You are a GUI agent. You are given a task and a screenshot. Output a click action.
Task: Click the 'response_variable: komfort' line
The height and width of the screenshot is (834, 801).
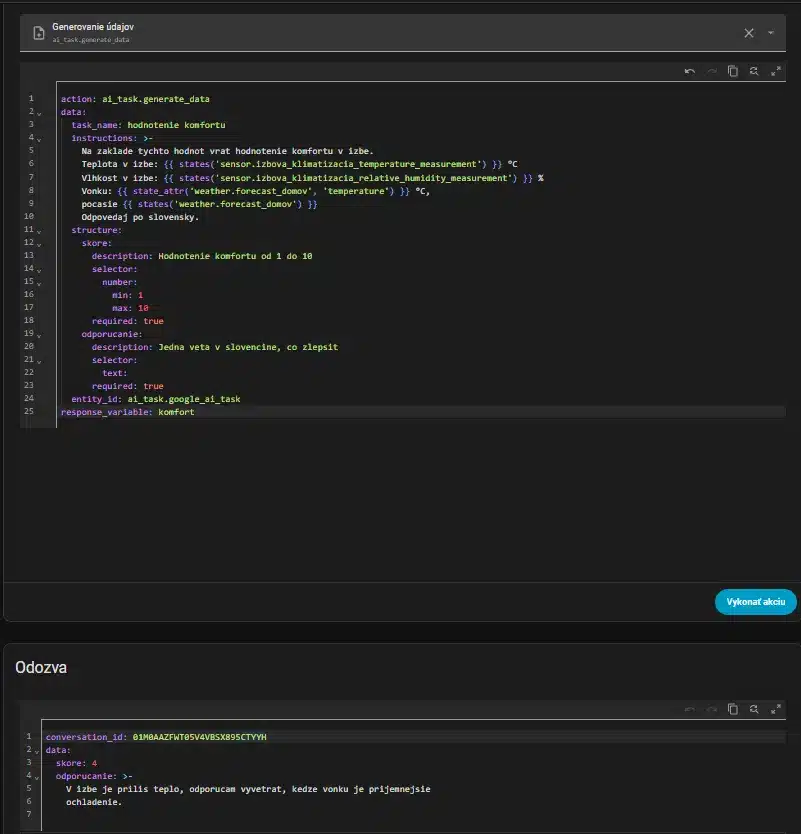tap(128, 412)
